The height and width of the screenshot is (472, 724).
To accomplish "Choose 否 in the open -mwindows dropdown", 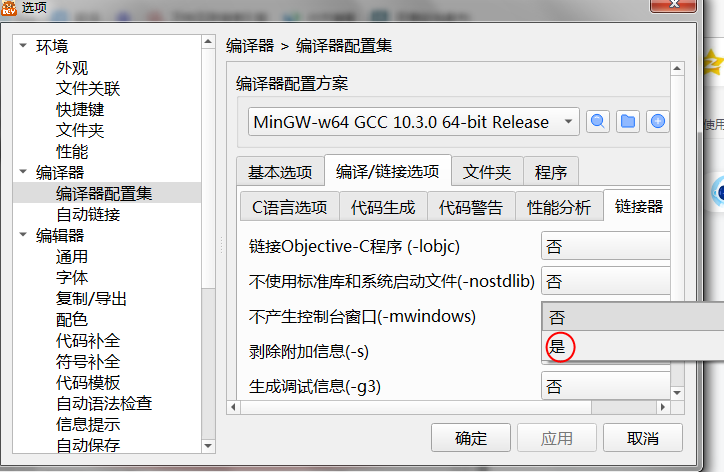I will click(x=633, y=317).
